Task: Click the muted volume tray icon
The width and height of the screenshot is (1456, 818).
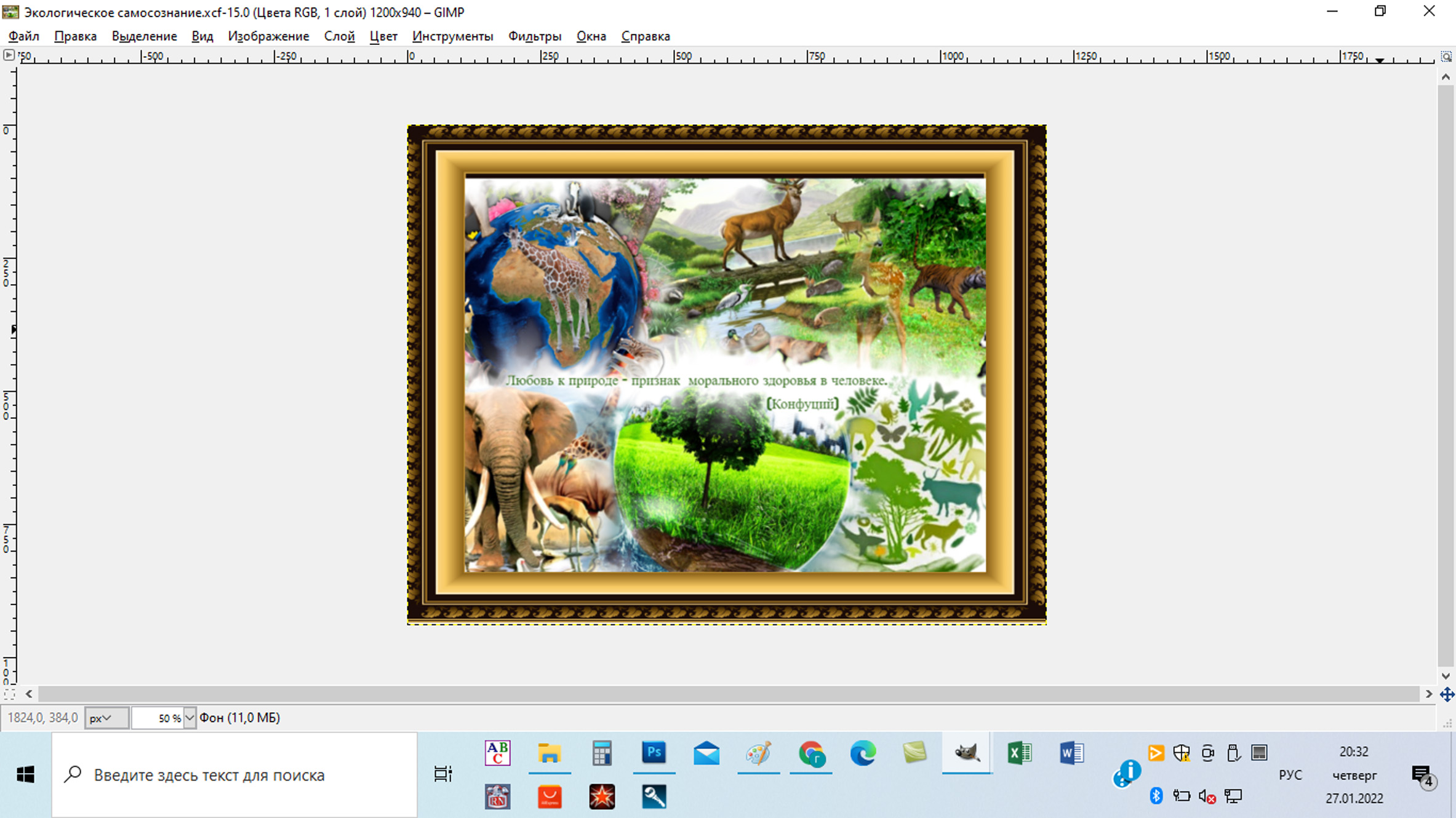Action: (1207, 797)
